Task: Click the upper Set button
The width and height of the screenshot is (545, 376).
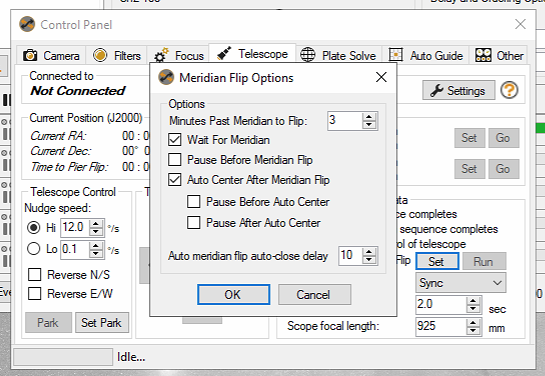Action: 469,138
